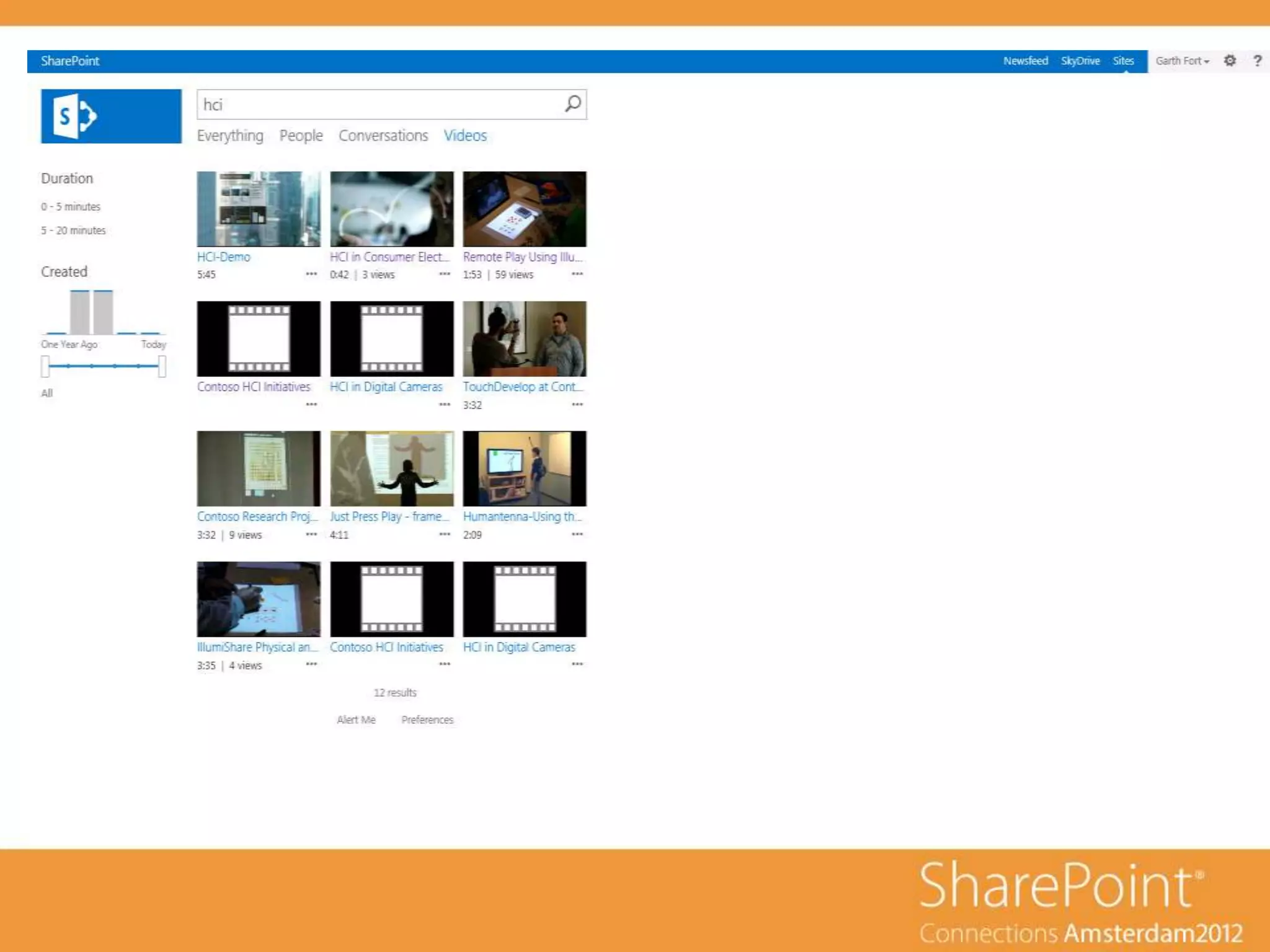Open ellipsis menu for Humantenna video
Image resolution: width=1270 pixels, height=952 pixels.
pyautogui.click(x=577, y=534)
